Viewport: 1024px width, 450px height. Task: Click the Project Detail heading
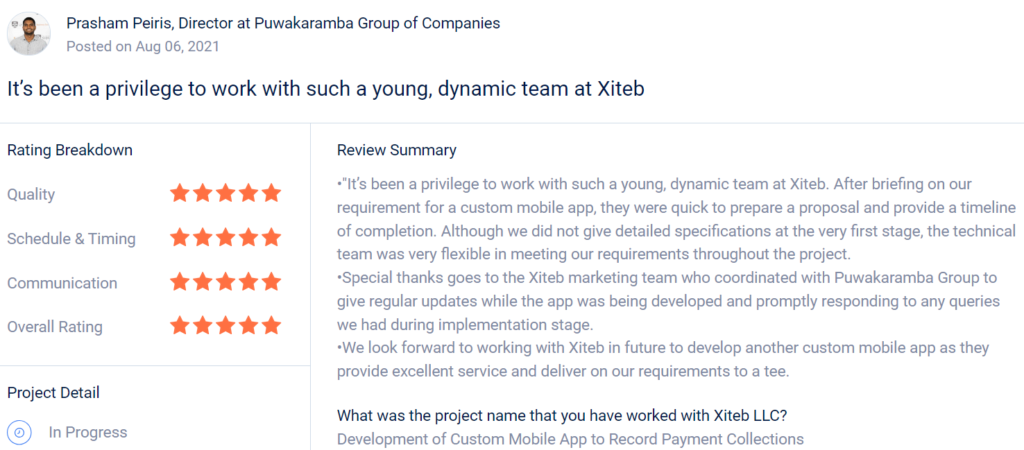[x=54, y=393]
